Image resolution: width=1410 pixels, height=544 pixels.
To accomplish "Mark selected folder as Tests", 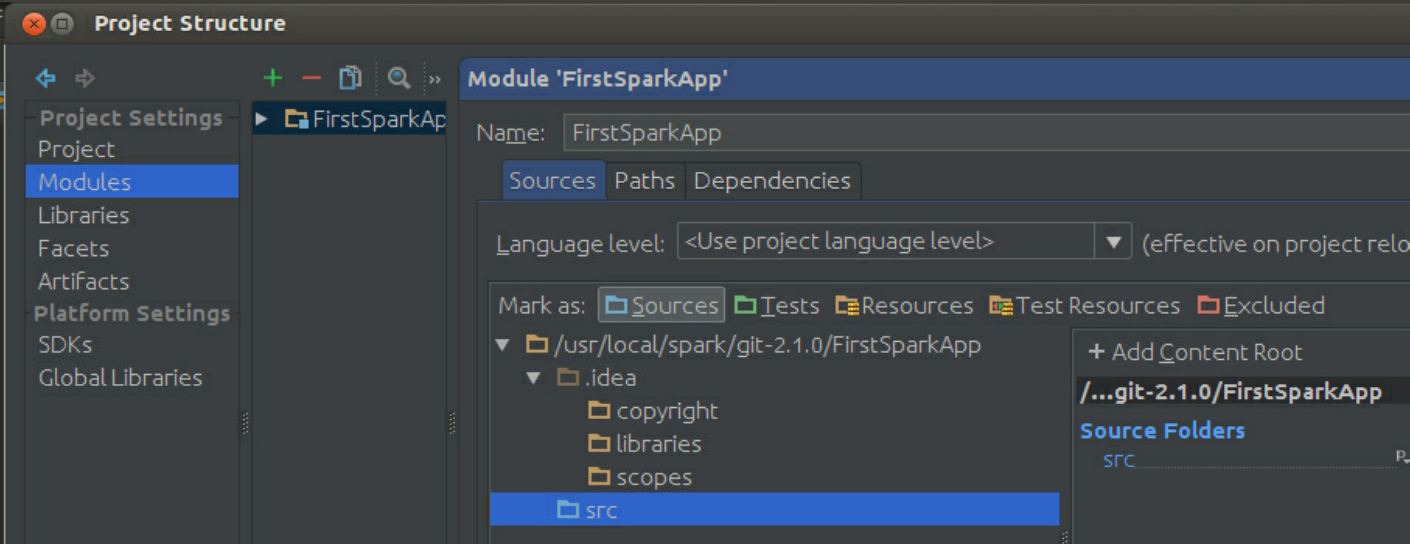I will (x=777, y=306).
